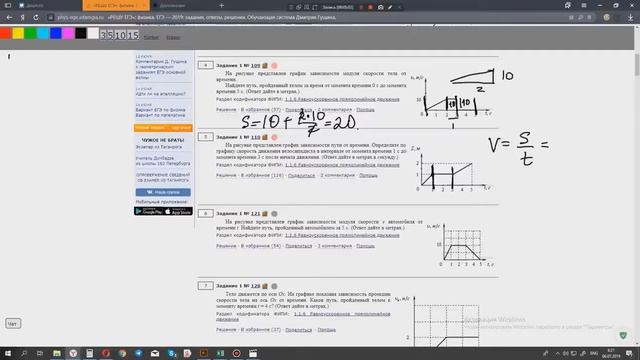Viewport: 640px width, 360px height.
Task: Switch to the third browser tab
Action: pos(182,6)
